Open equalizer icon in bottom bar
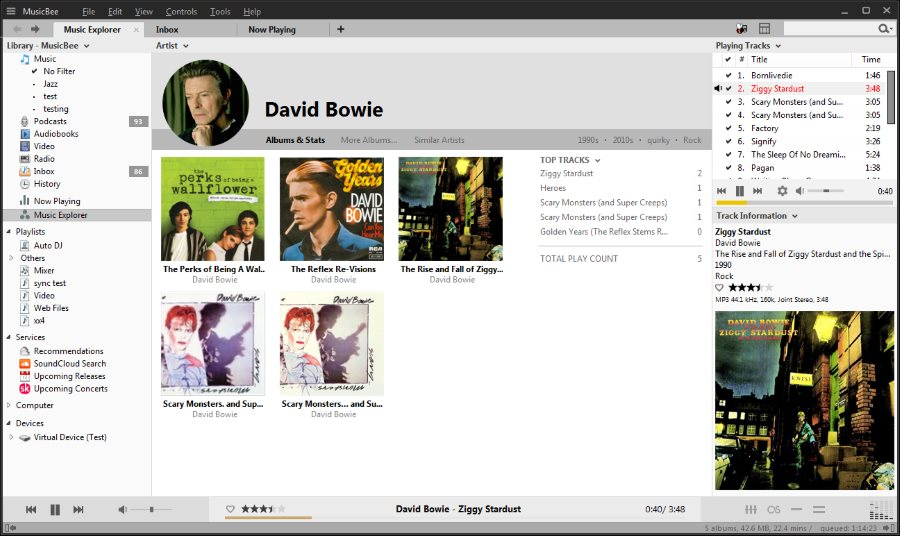 click(x=751, y=509)
